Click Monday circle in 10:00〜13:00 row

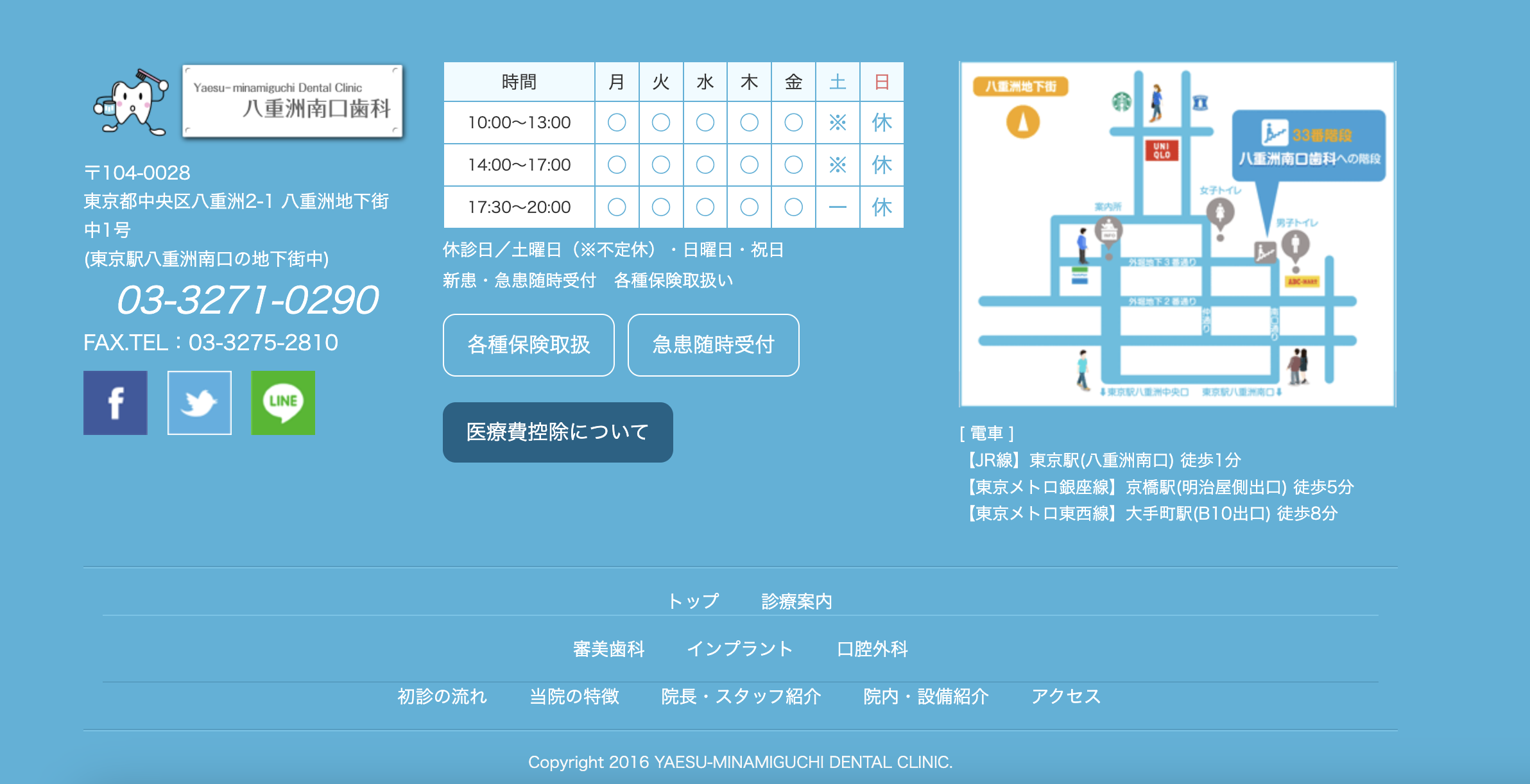coord(617,123)
